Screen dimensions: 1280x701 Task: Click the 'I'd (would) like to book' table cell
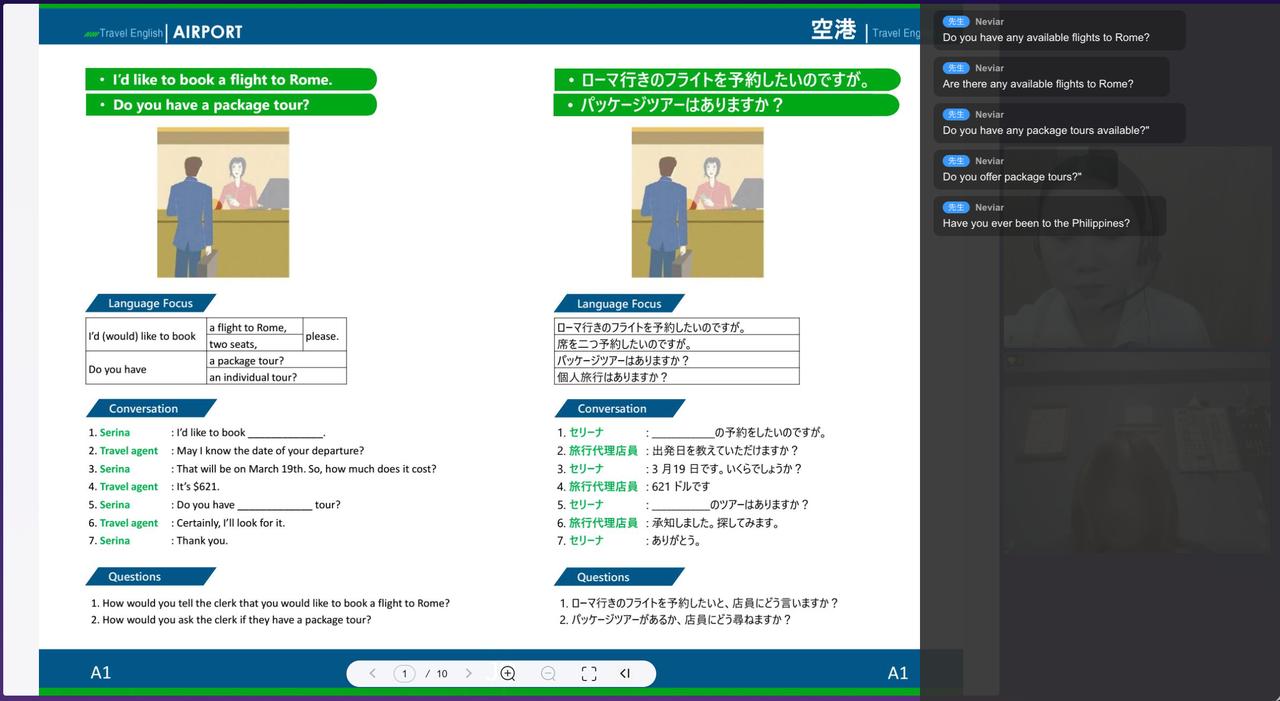point(146,336)
